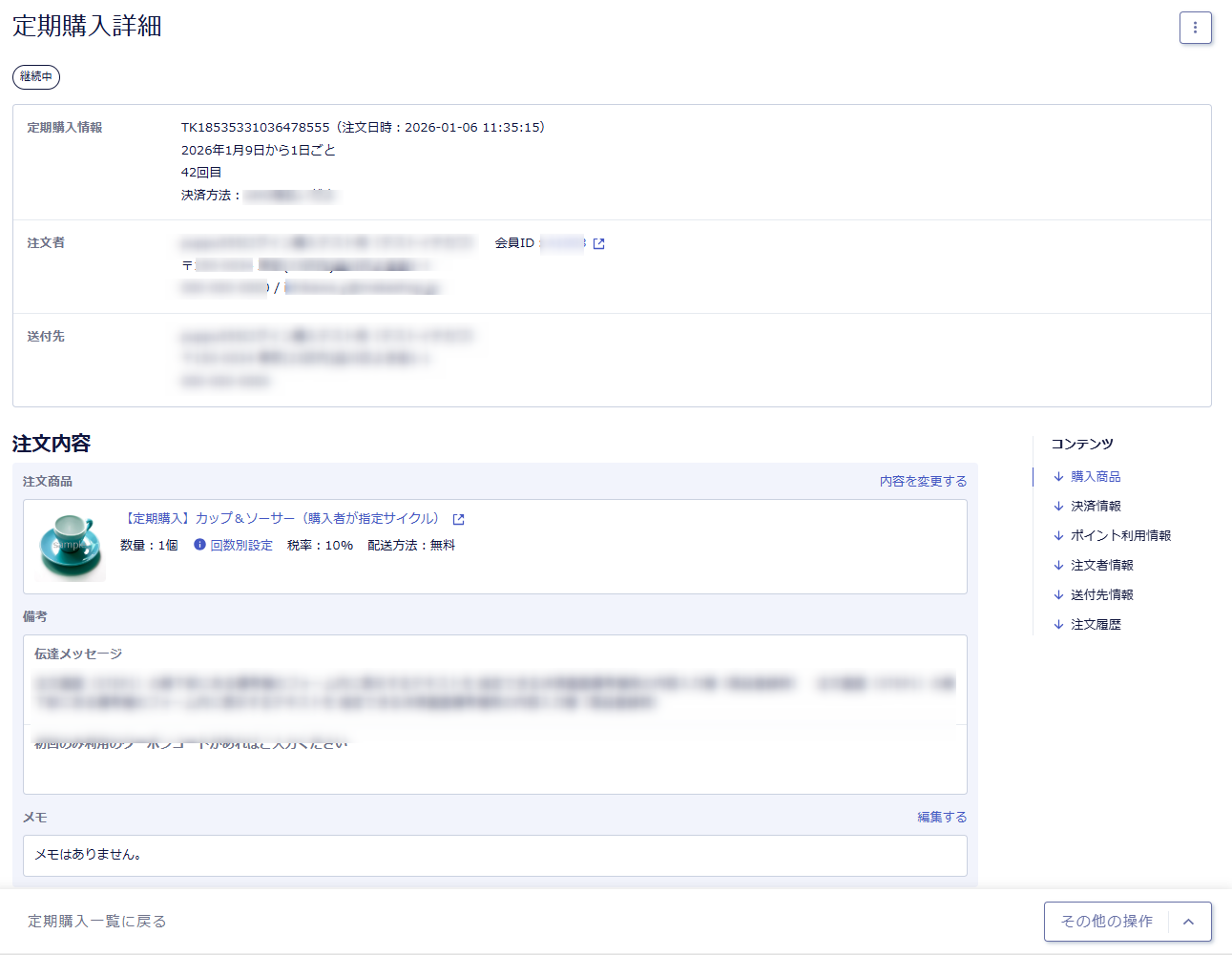Click the 継続中 status badge
Screen dimensions: 1232x955
pyautogui.click(x=36, y=77)
